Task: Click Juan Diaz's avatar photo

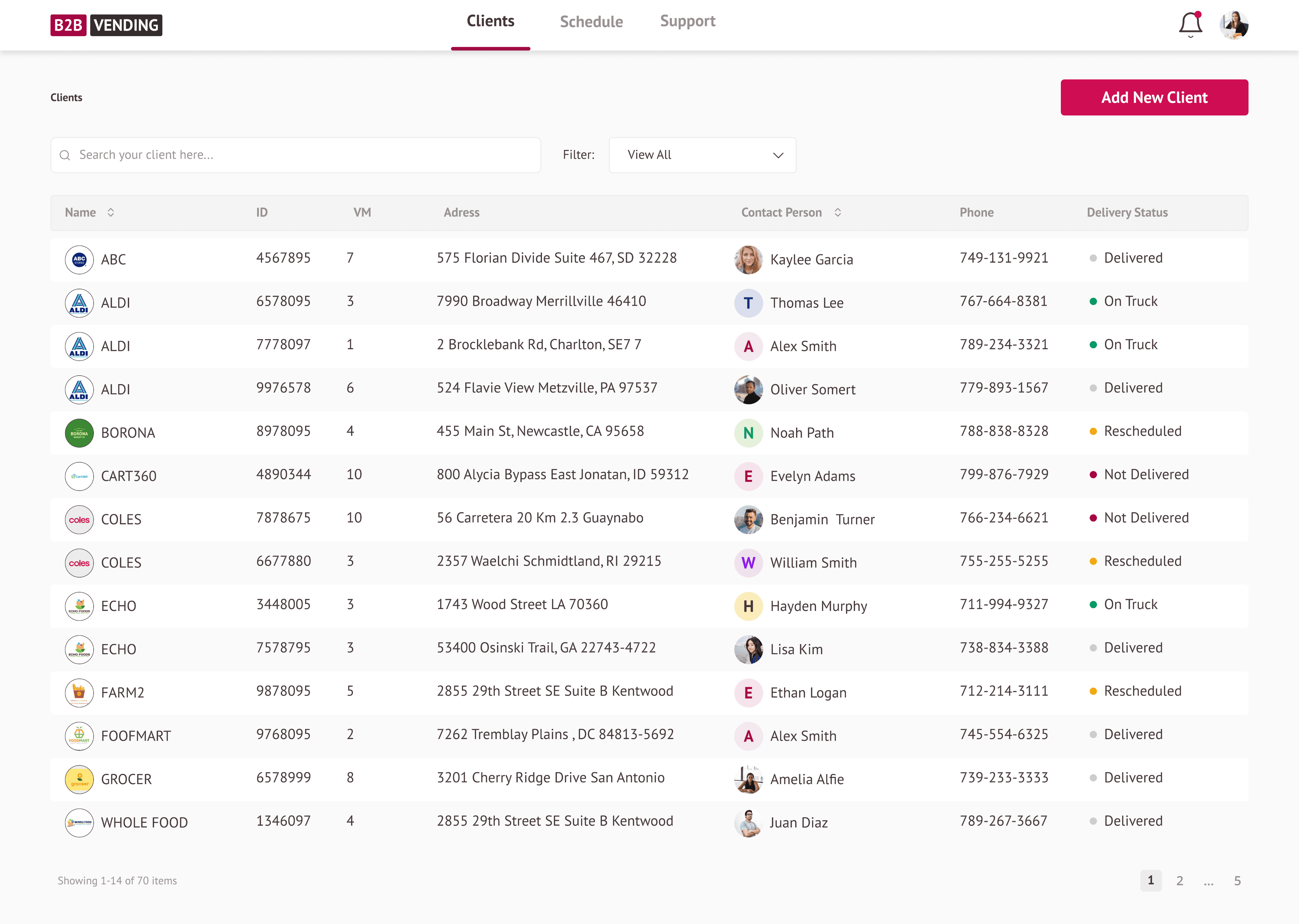Action: click(x=748, y=823)
